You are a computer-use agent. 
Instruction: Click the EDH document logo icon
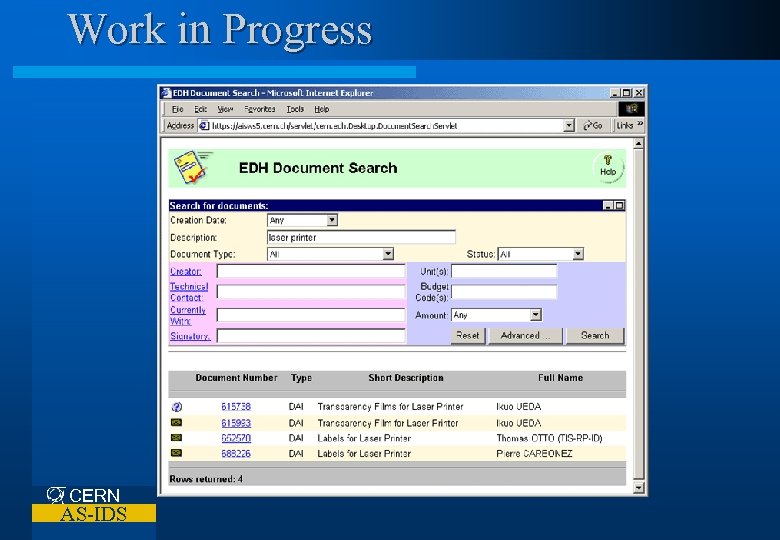click(192, 168)
